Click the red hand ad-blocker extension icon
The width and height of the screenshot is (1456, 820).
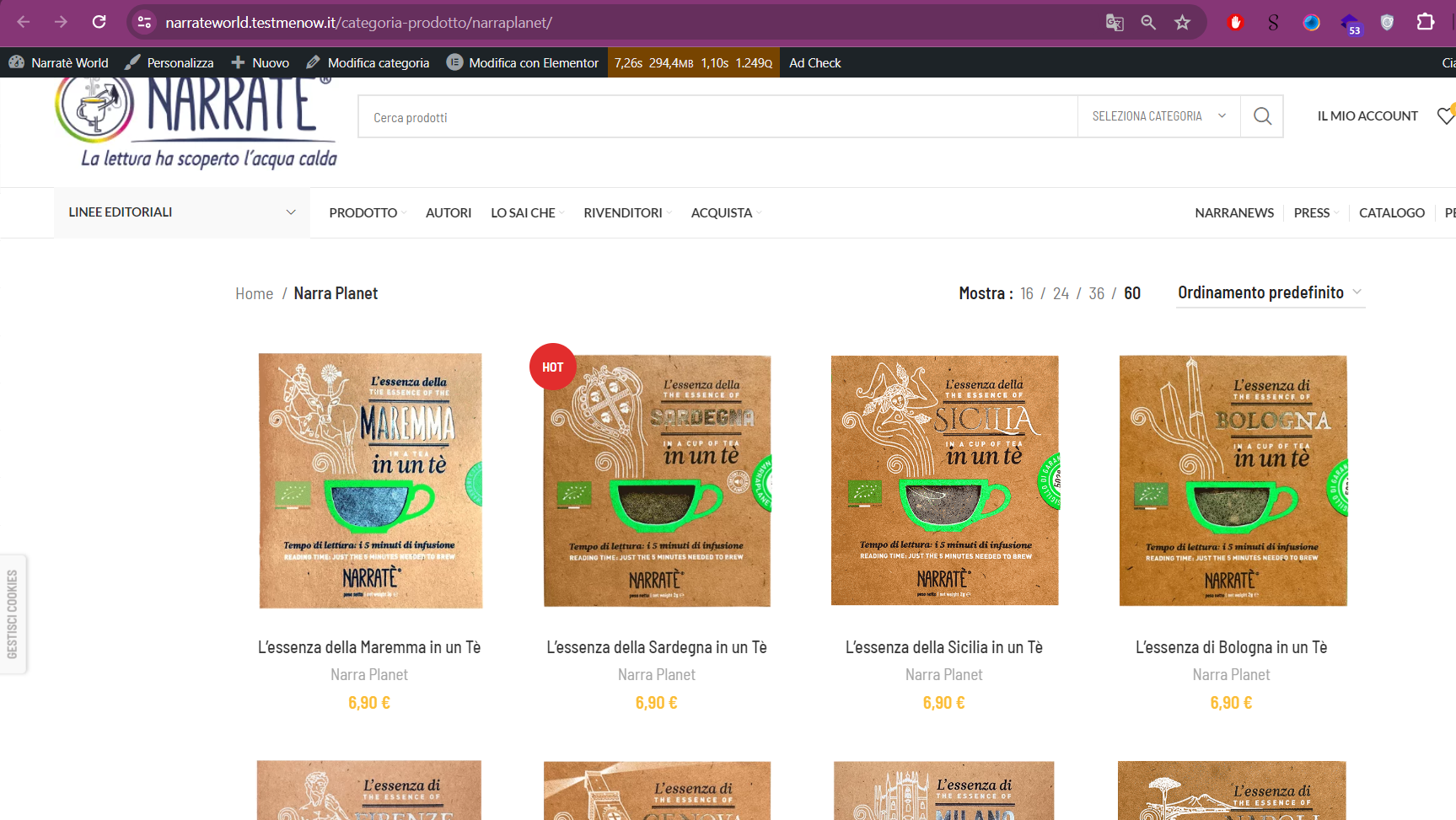[x=1236, y=23]
